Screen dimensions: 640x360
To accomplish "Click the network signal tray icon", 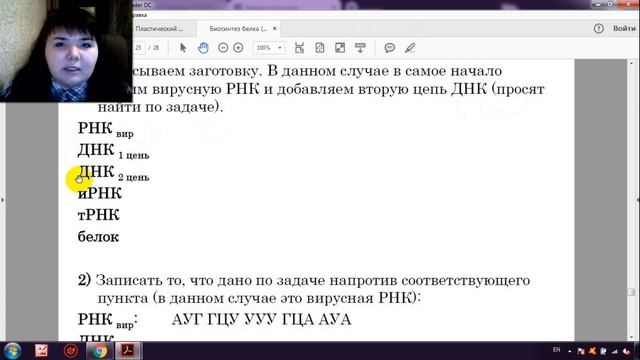I will coord(614,351).
